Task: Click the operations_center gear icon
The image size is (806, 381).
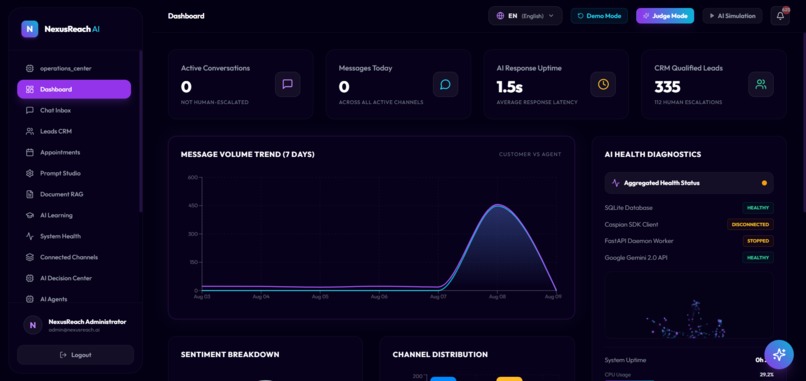Action: [x=30, y=68]
